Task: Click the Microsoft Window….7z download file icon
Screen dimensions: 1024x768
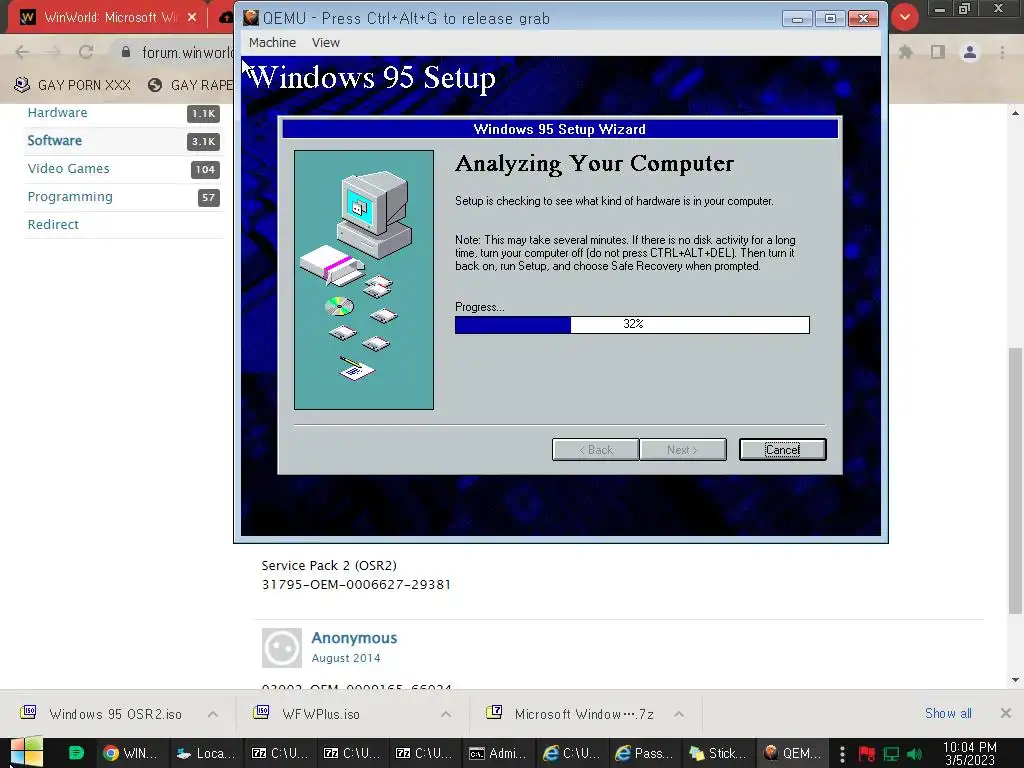Action: (494, 712)
